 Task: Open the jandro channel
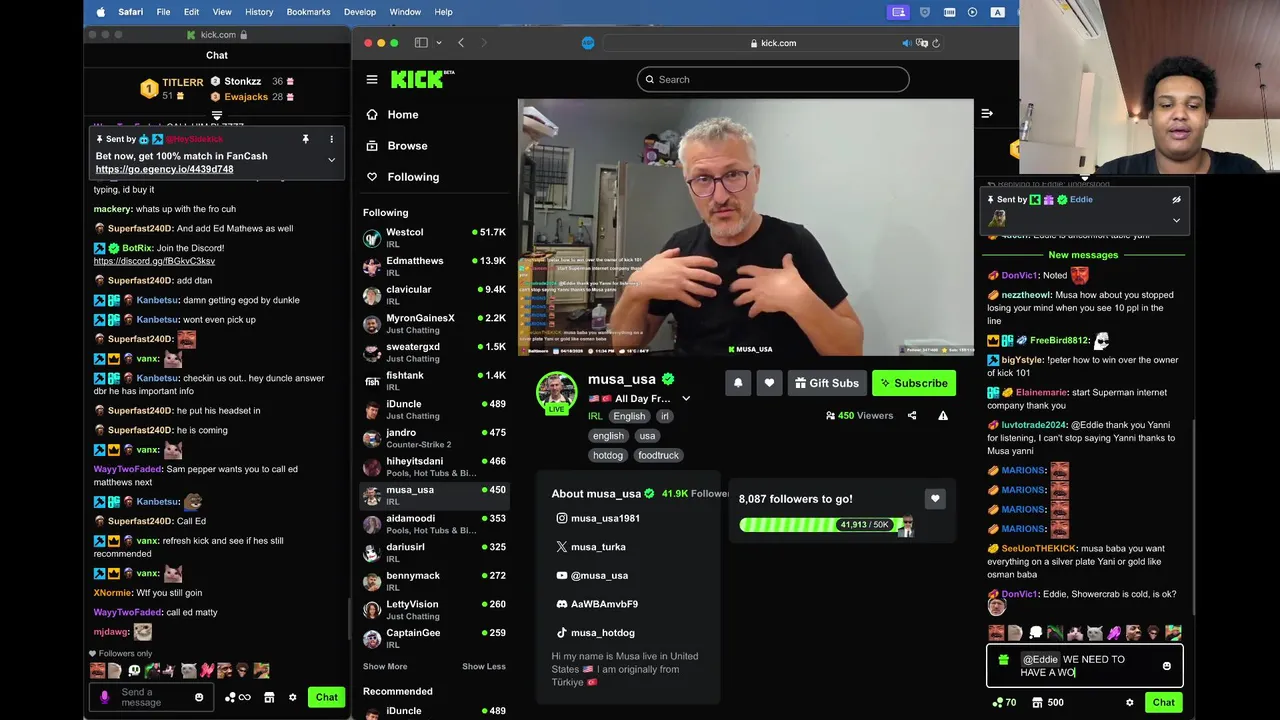coord(434,438)
